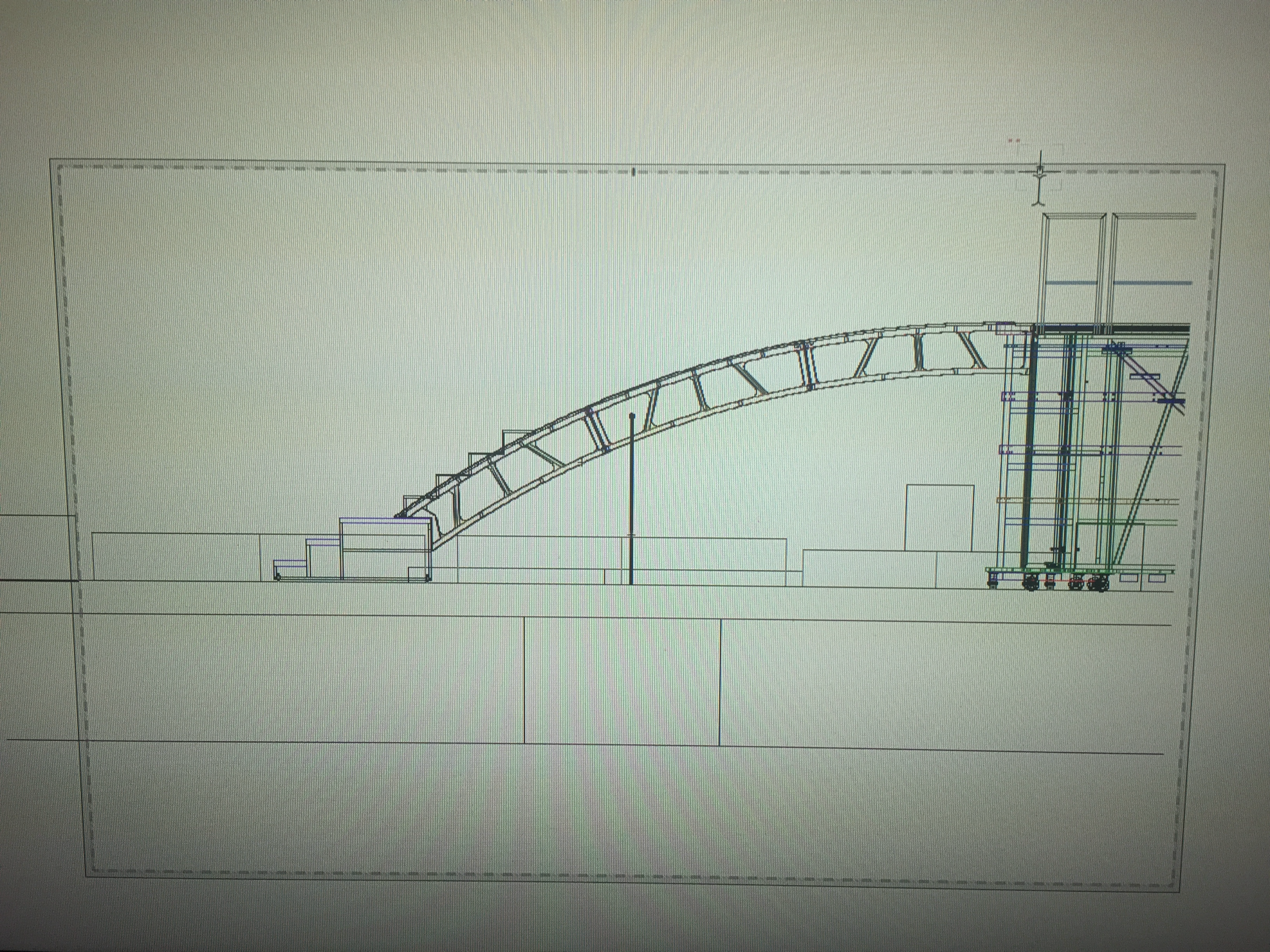1270x952 pixels.
Task: Click the blue horizontal bar in the left upper frame
Action: pos(1073,283)
